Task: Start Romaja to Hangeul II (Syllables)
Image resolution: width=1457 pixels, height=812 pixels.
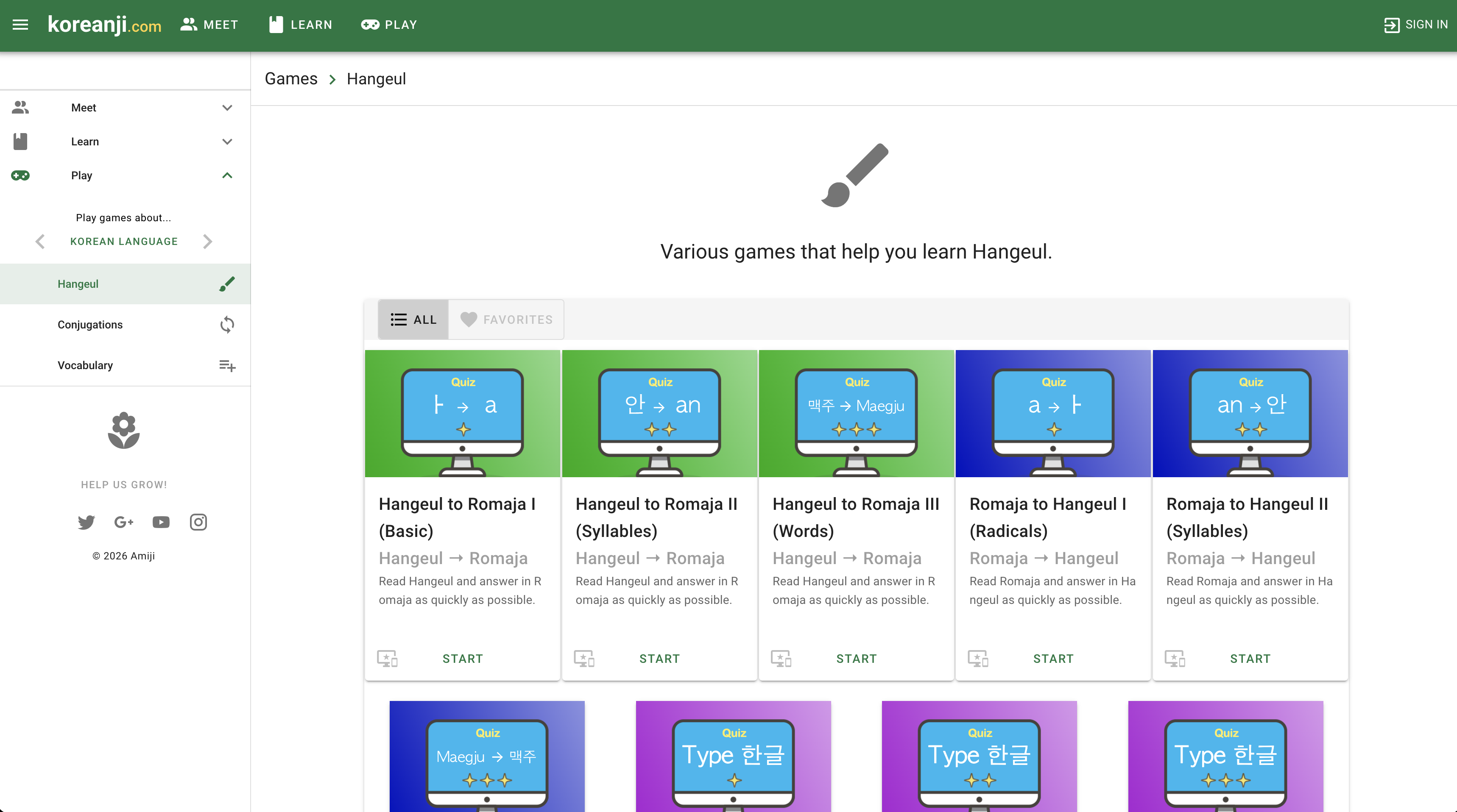Action: click(x=1250, y=659)
